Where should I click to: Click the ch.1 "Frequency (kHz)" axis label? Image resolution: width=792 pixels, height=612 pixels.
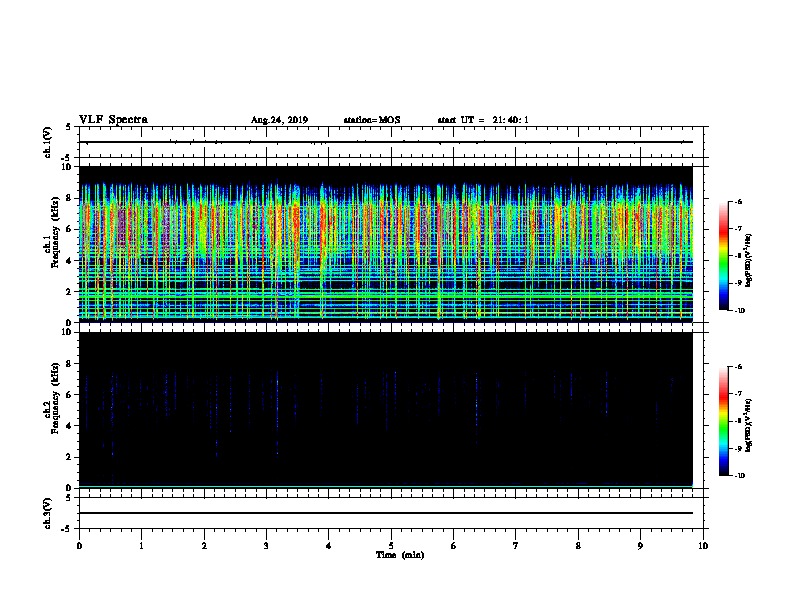point(55,232)
